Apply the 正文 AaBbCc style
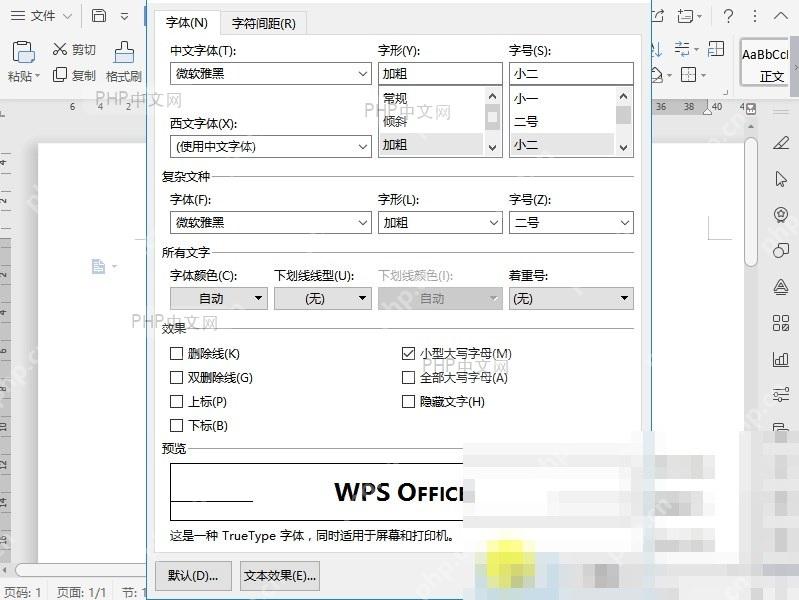This screenshot has height=600, width=799. [x=765, y=63]
